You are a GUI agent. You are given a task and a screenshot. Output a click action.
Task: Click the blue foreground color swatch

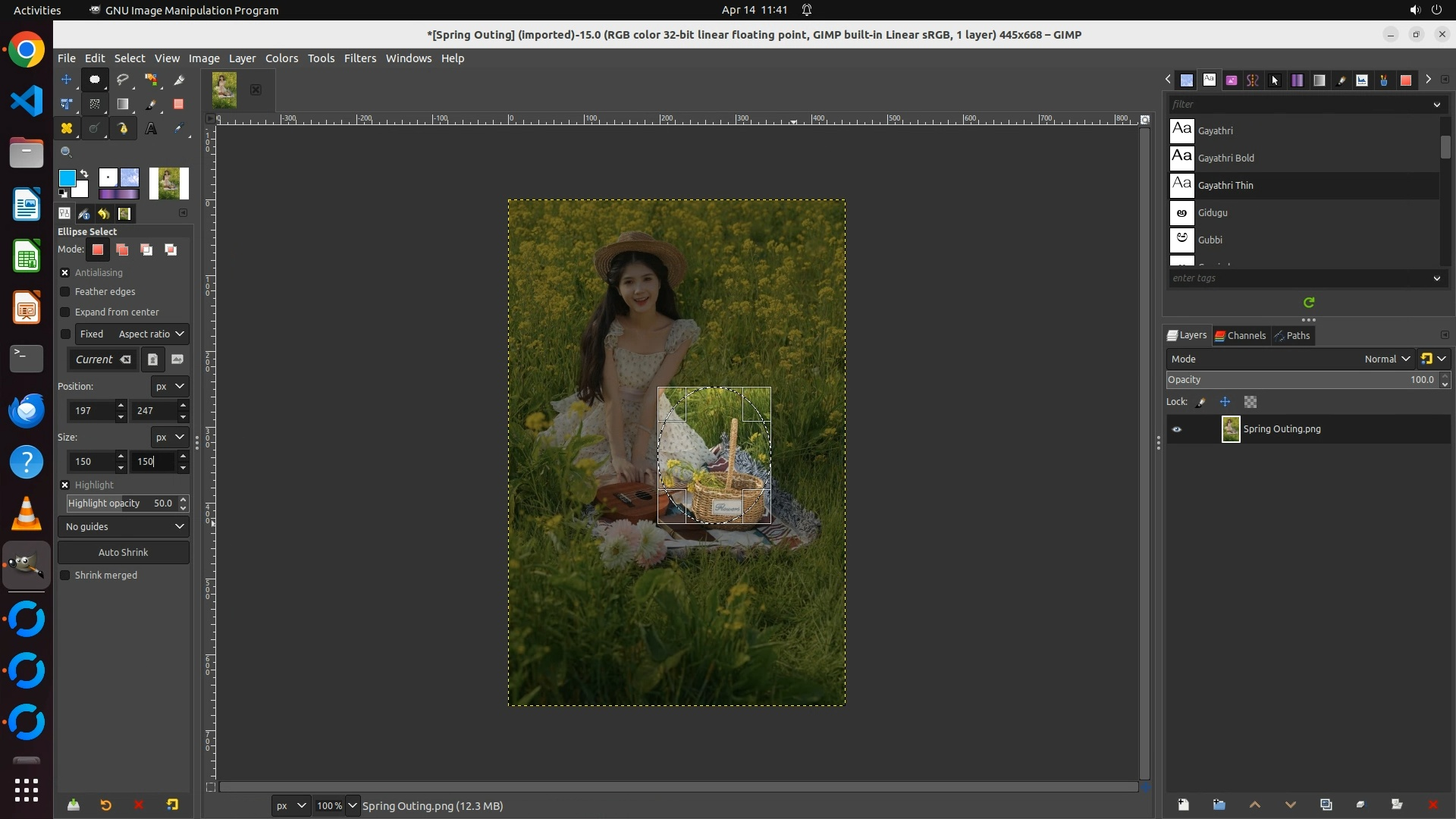tap(67, 178)
